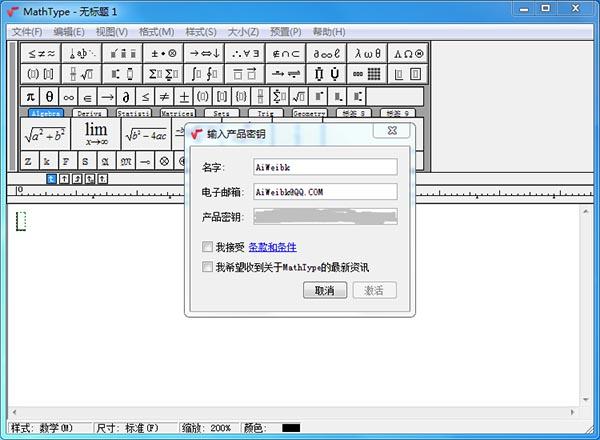Viewport: 600px width, 440px height.
Task: Switch to the Algebra tab
Action: pyautogui.click(x=46, y=113)
